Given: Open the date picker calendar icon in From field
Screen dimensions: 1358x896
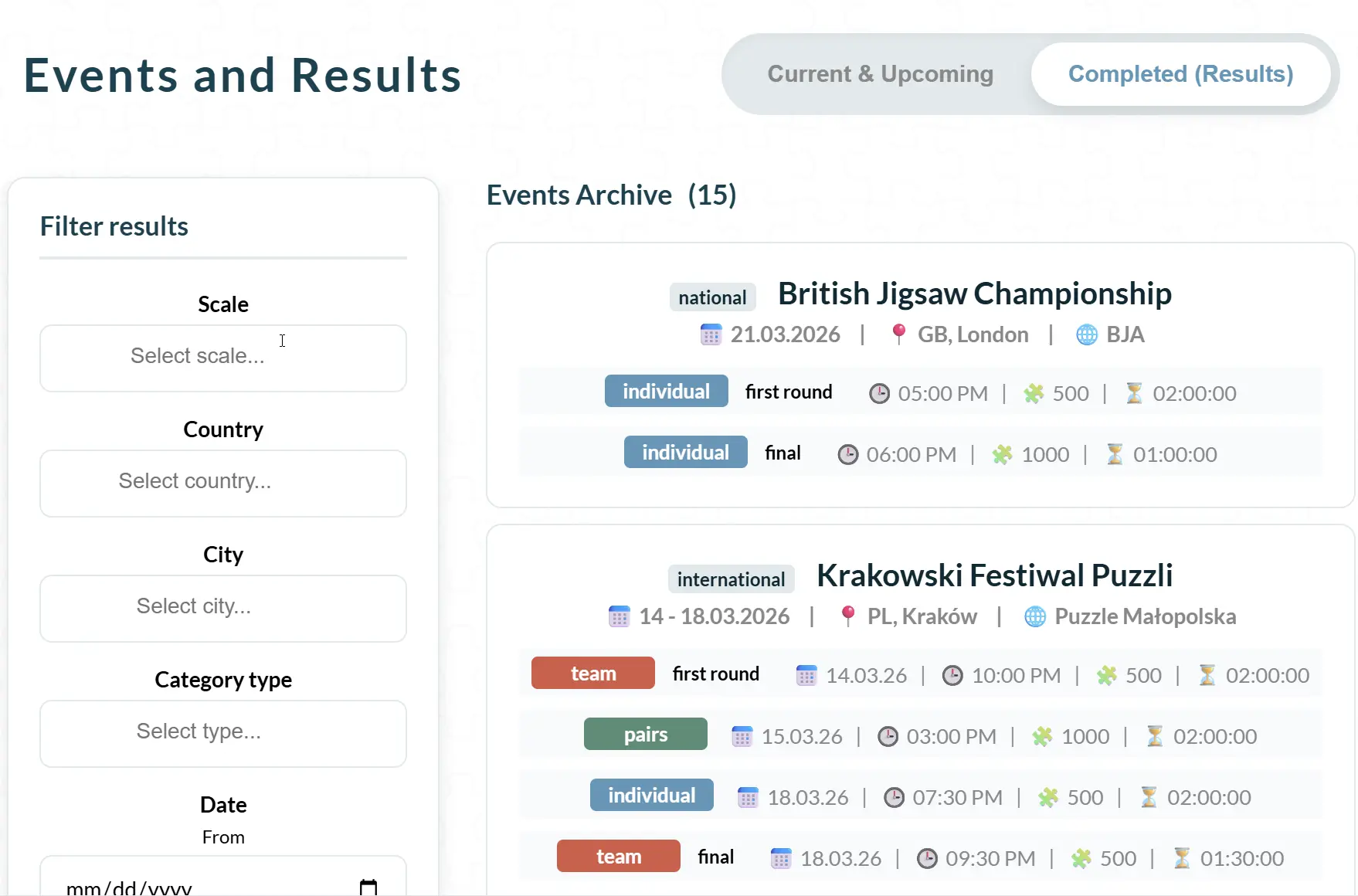Looking at the screenshot, I should click(368, 887).
